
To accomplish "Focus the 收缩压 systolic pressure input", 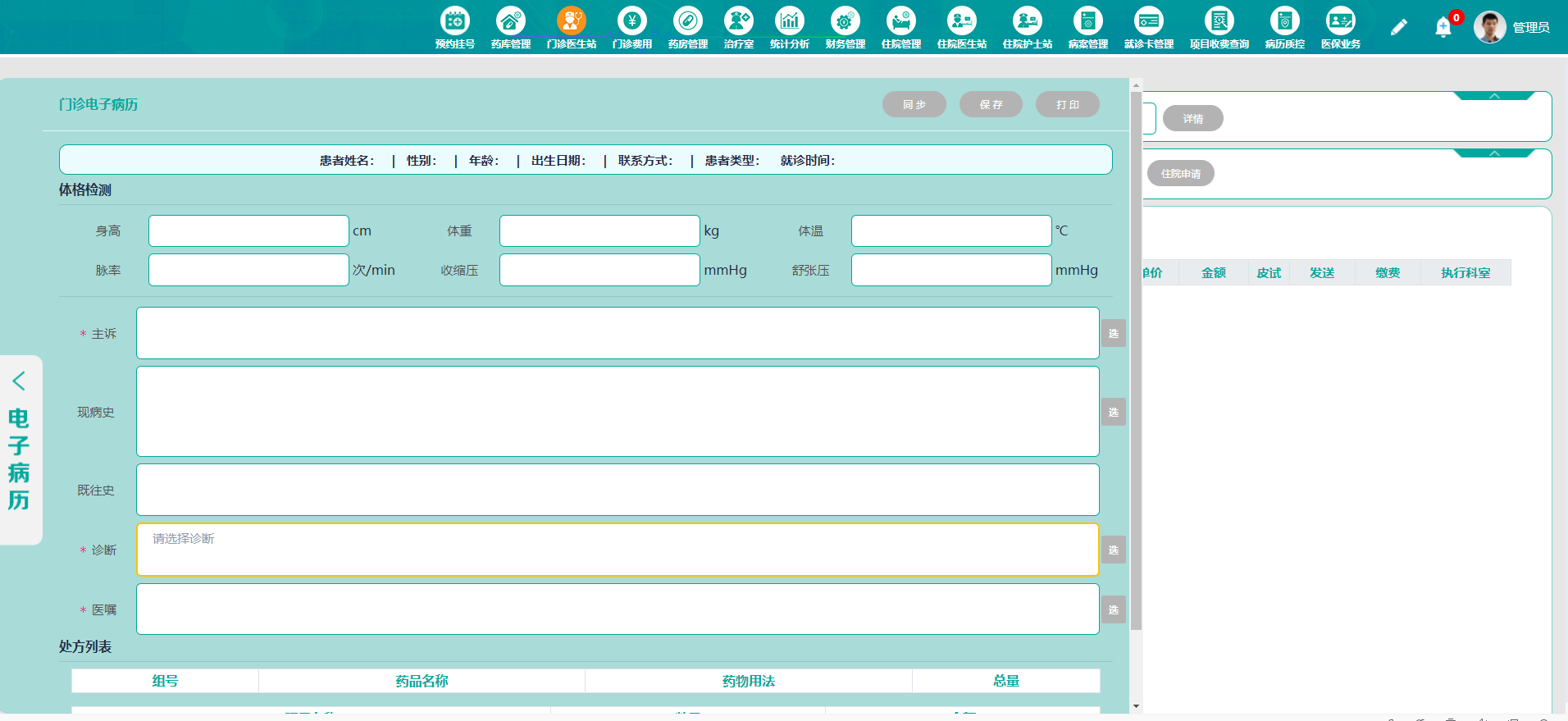I will pos(599,270).
